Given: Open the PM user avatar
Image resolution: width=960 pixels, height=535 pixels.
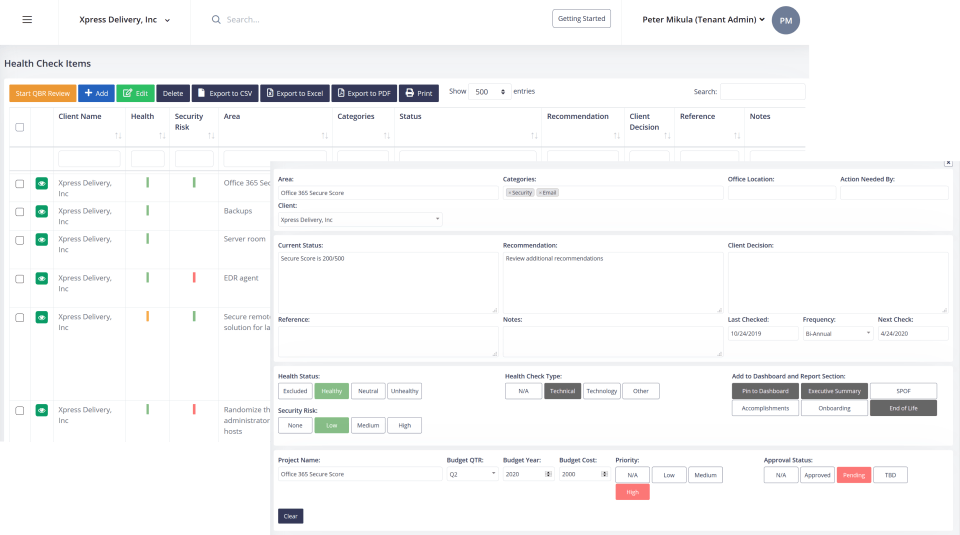Looking at the screenshot, I should [x=786, y=20].
